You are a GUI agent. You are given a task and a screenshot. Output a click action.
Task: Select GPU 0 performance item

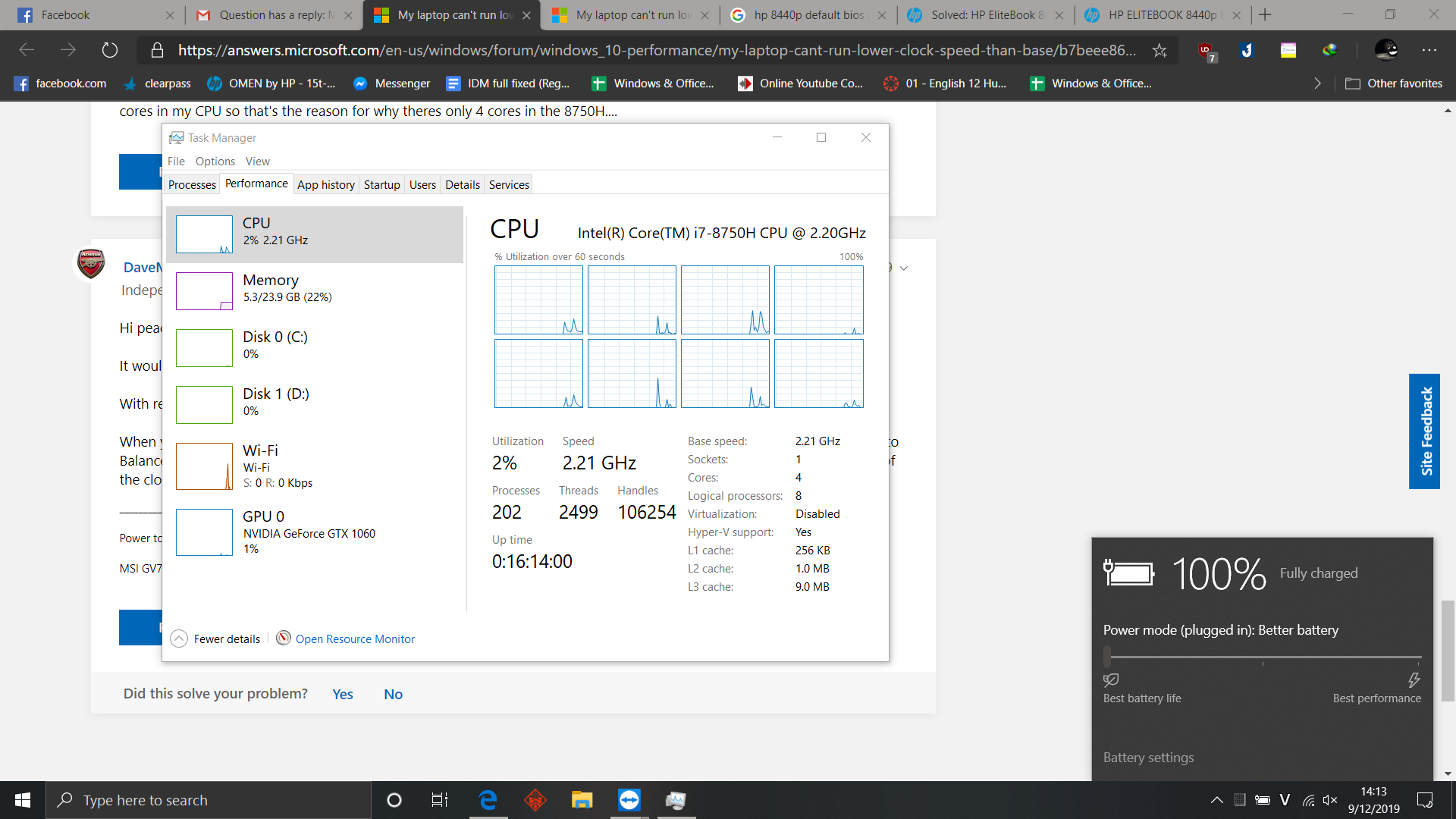(314, 532)
